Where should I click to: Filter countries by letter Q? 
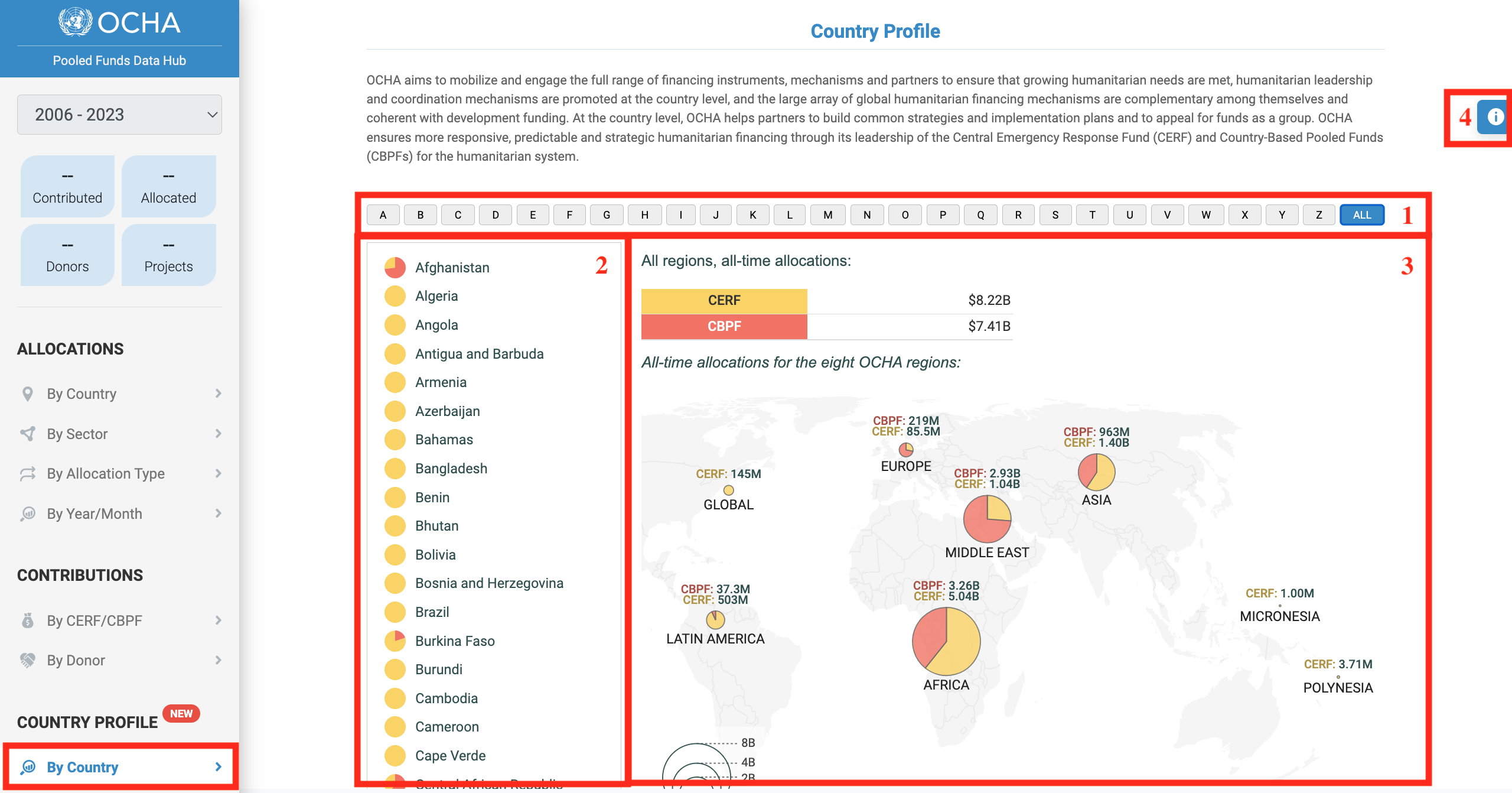pyautogui.click(x=980, y=215)
